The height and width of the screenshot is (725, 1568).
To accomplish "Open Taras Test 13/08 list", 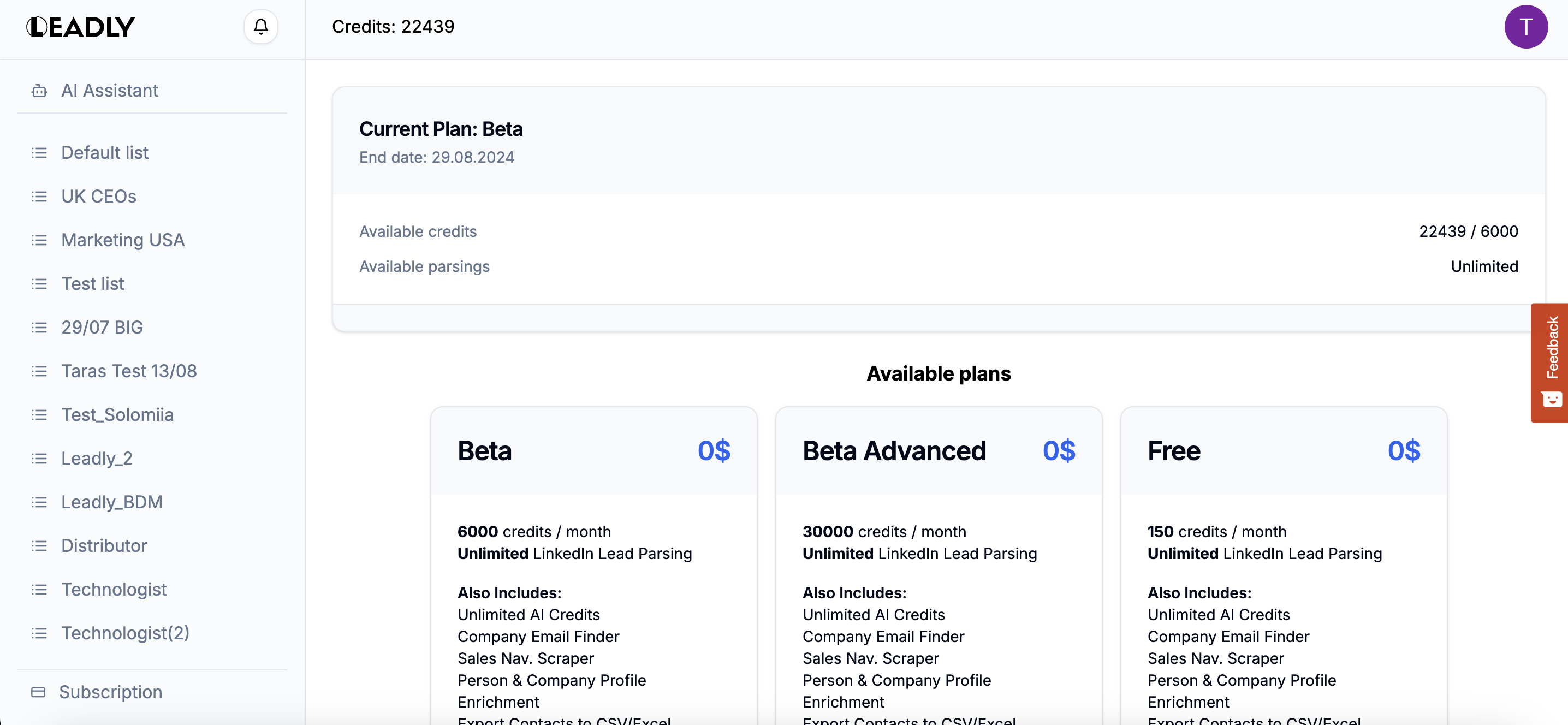I will 128,371.
